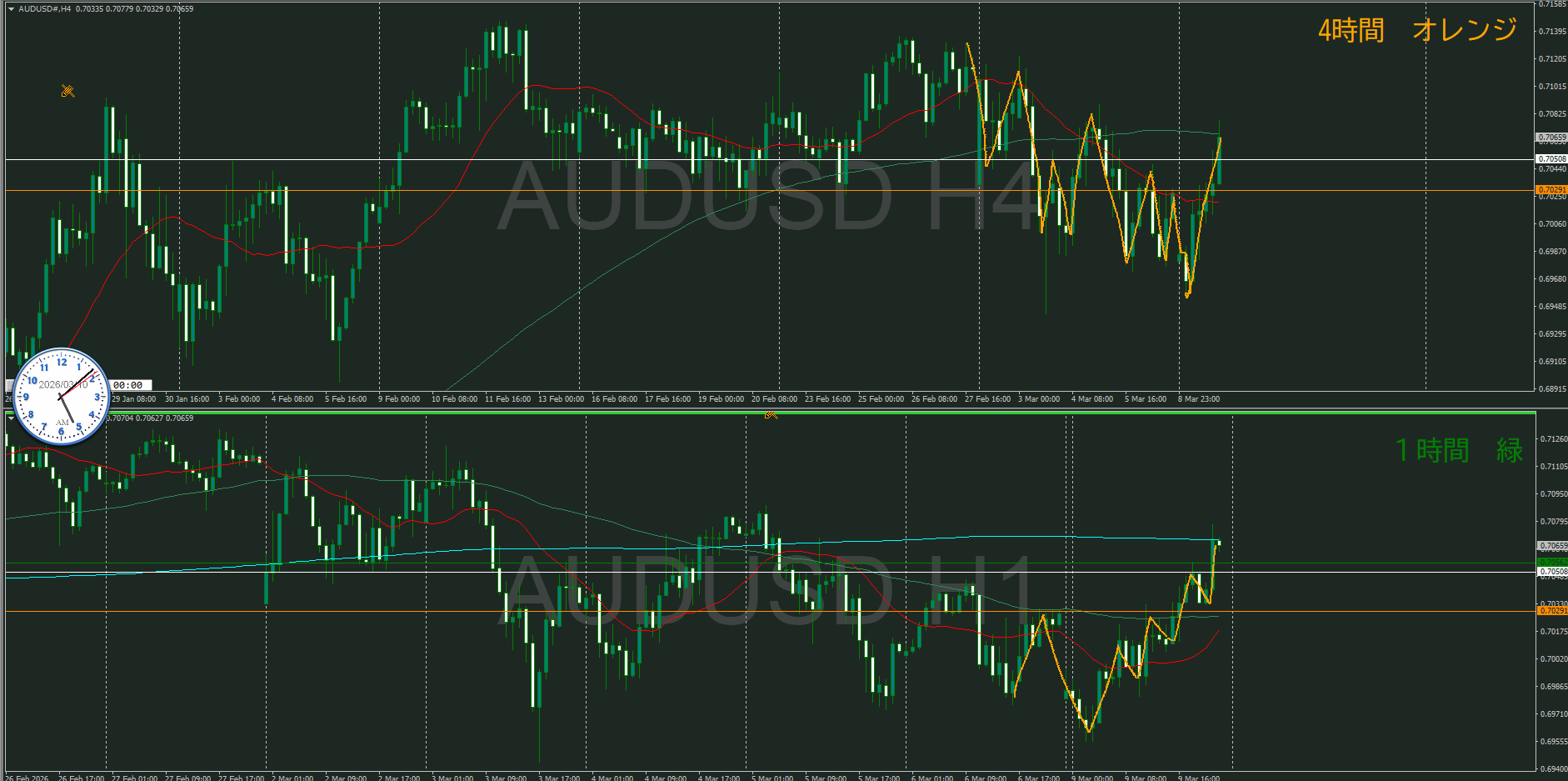Click the 00:00 countdown timer label

(x=128, y=385)
